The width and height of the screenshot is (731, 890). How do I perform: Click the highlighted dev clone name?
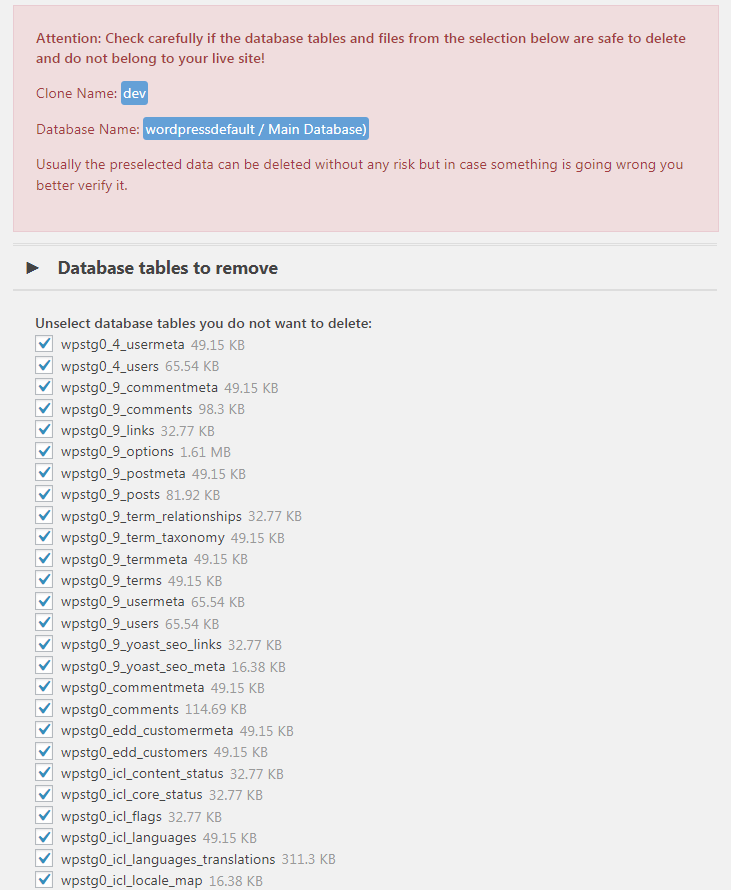[x=135, y=93]
